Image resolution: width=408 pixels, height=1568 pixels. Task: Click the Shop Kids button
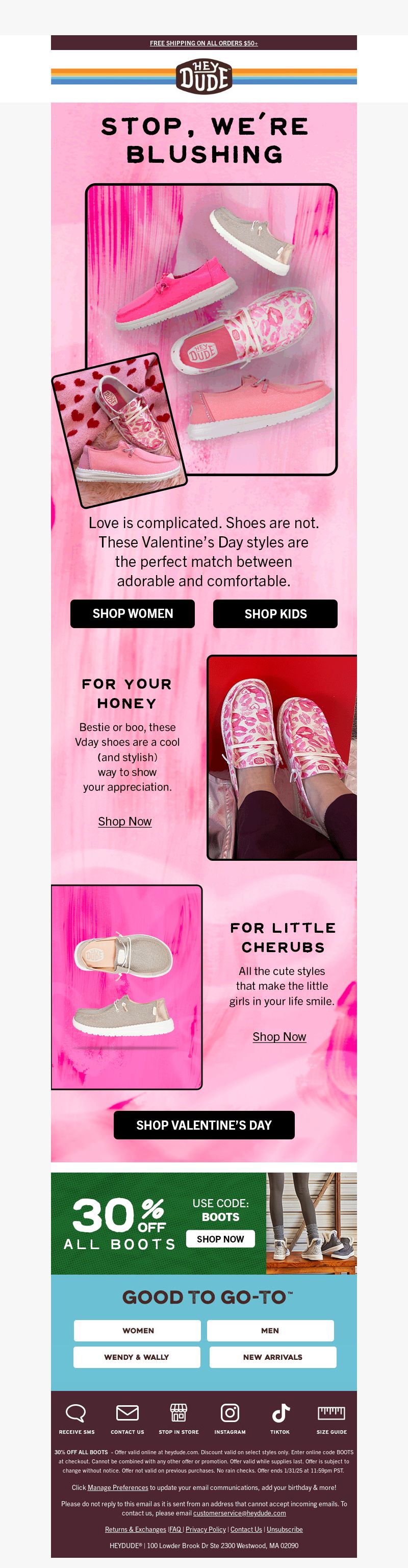pyautogui.click(x=275, y=613)
